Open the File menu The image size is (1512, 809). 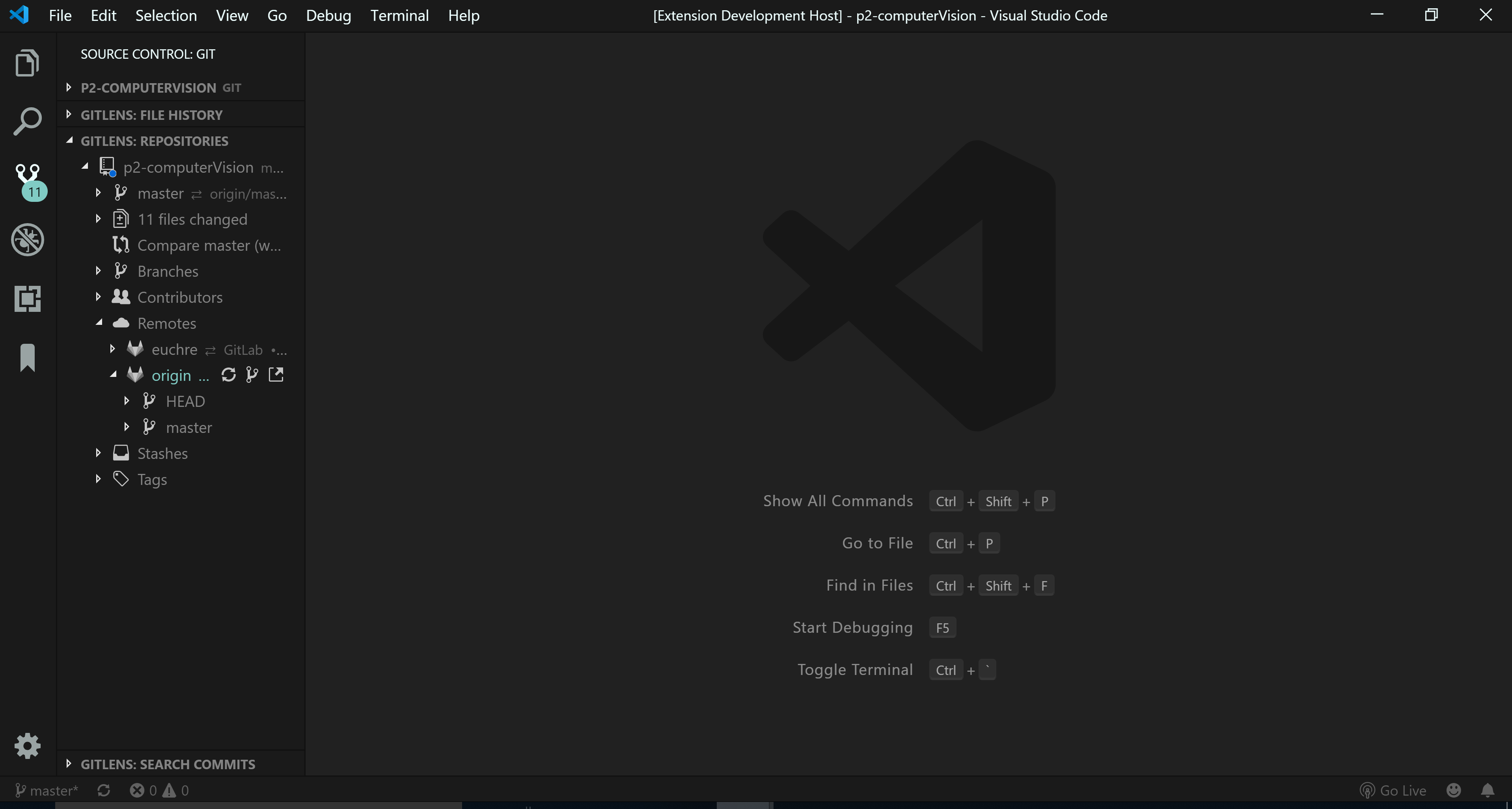pyautogui.click(x=60, y=15)
